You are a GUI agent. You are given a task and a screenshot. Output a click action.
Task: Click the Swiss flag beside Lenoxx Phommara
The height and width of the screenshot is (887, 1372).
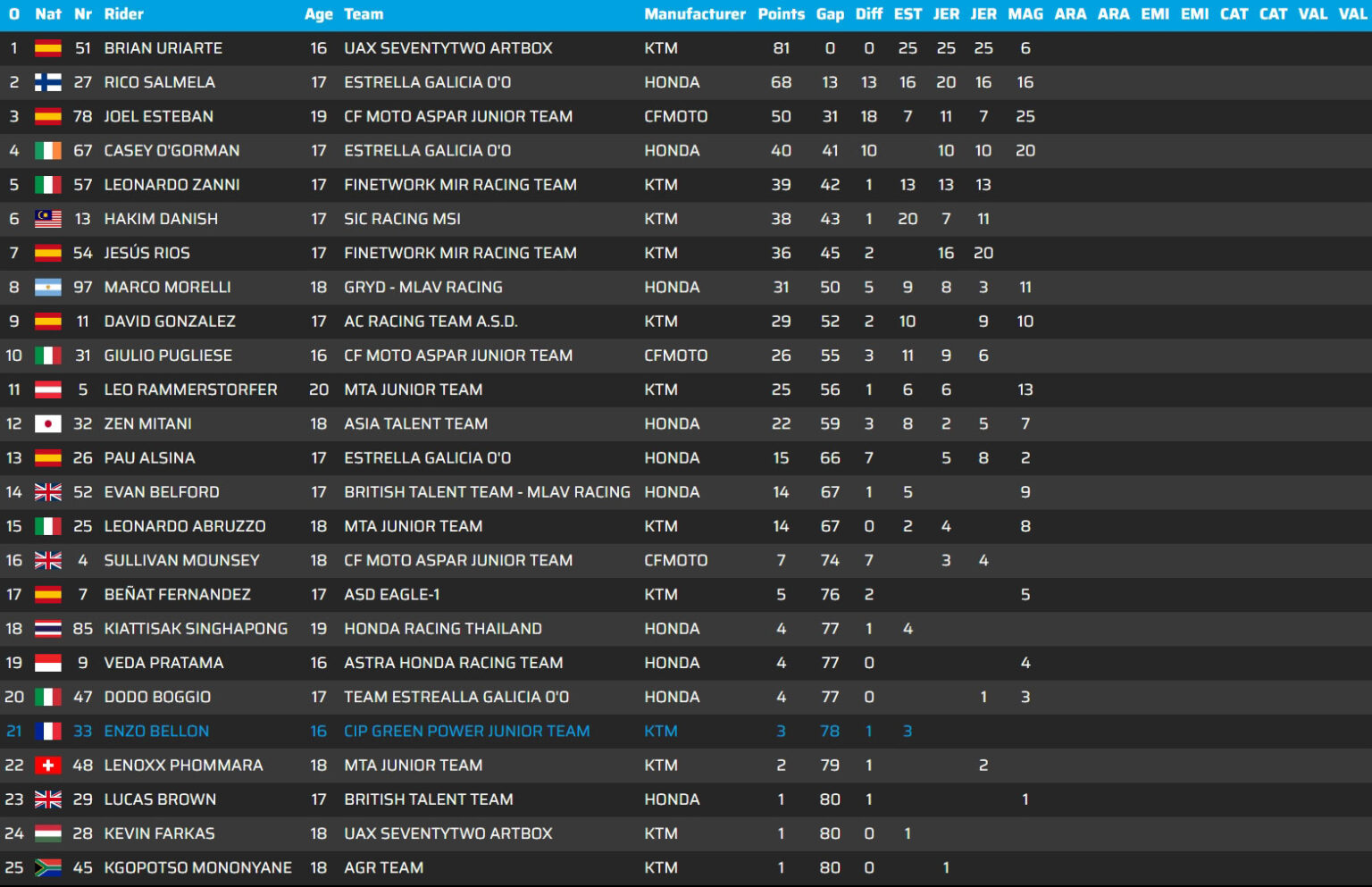click(x=47, y=766)
